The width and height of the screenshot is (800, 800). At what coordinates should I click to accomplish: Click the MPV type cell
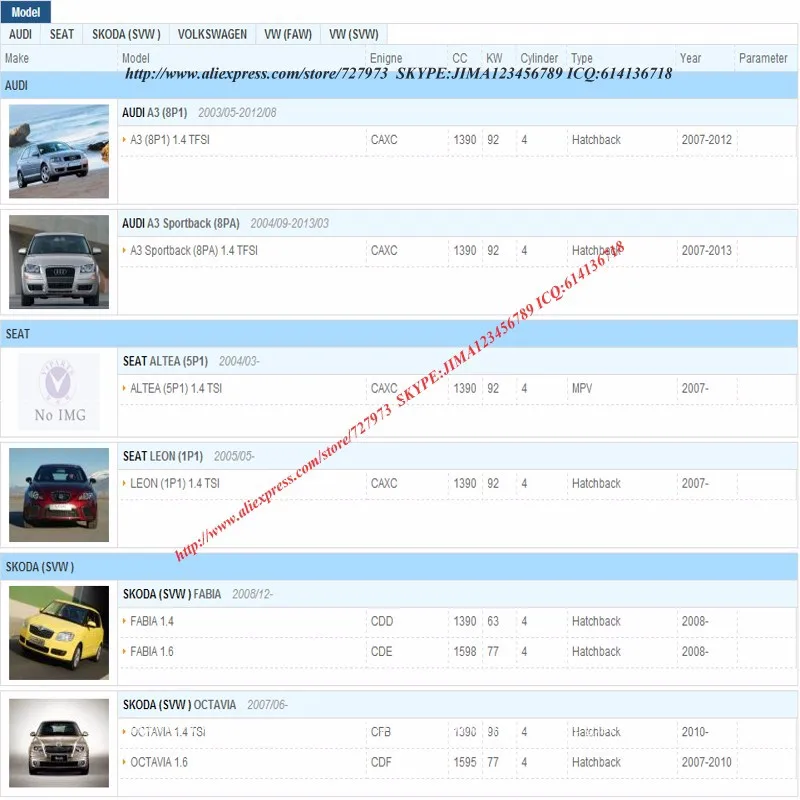pos(582,388)
